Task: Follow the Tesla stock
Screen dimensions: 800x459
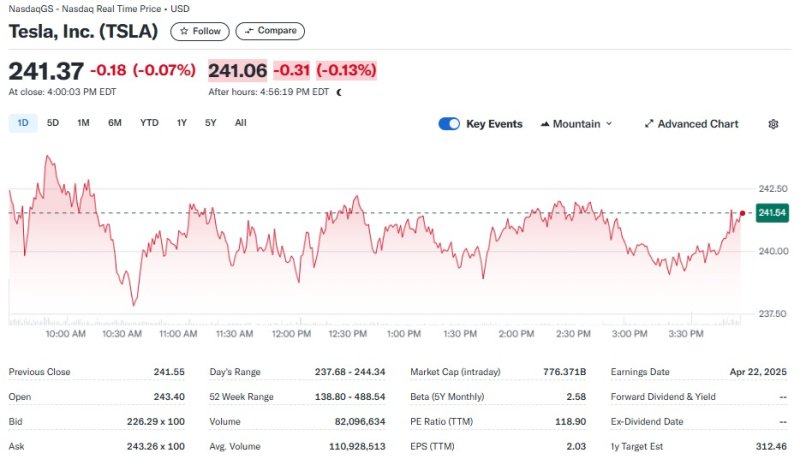Action: (200, 31)
